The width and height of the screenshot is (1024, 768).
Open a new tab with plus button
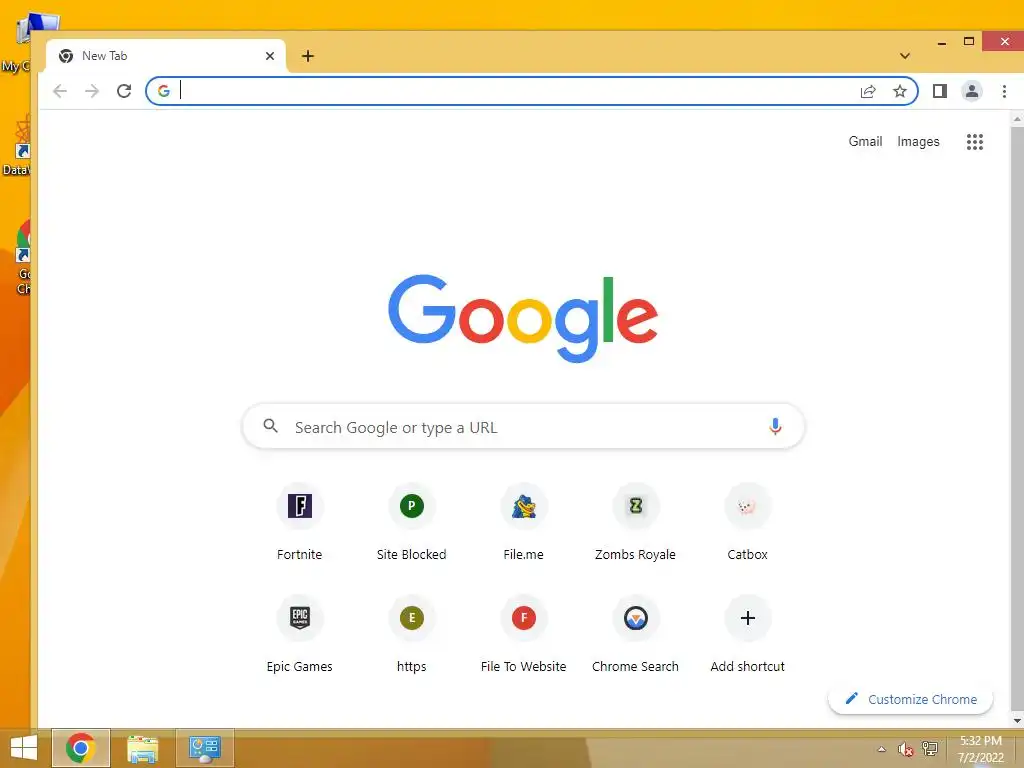tap(308, 56)
